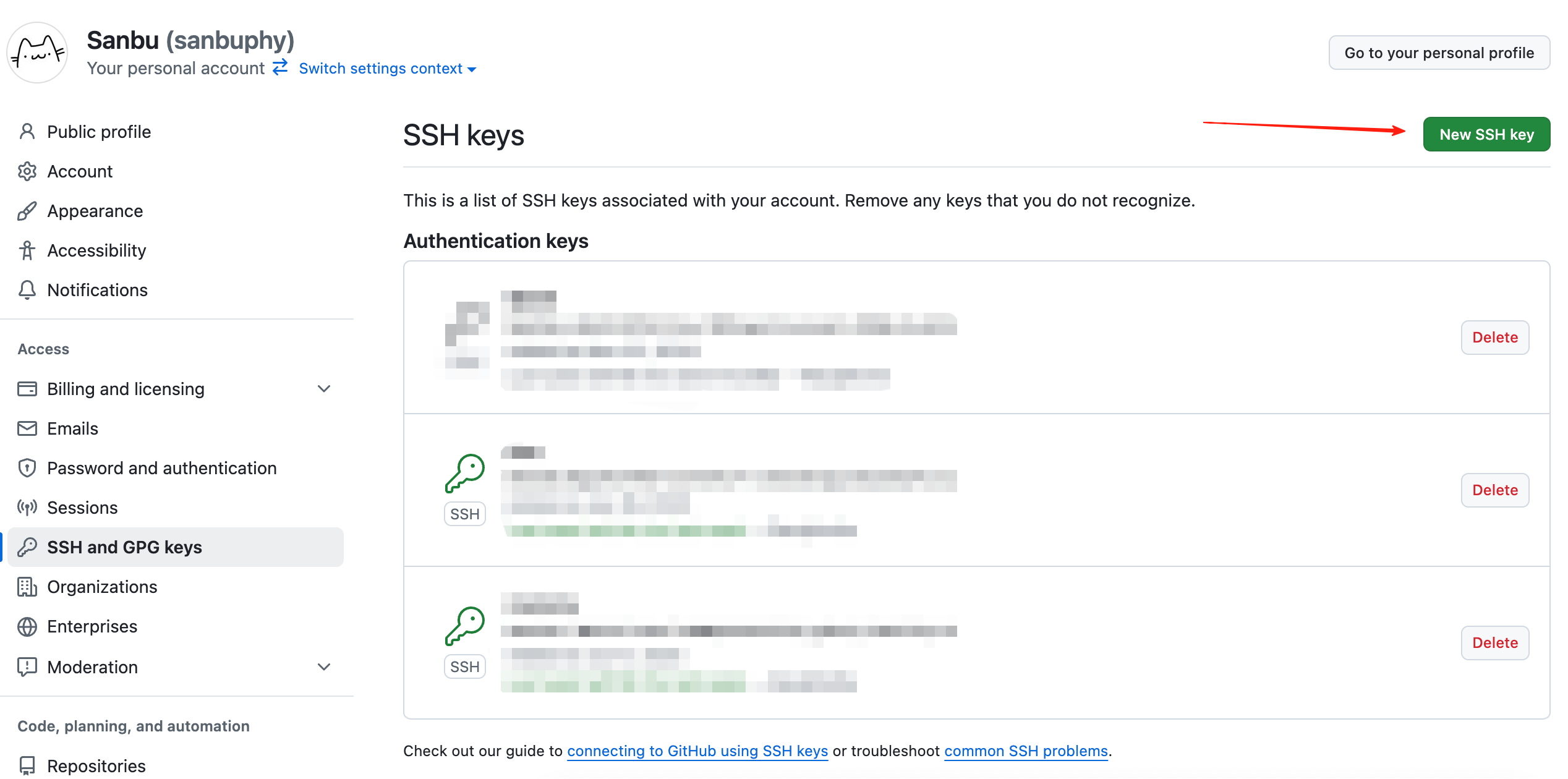Click the Sessions broadcast icon

click(x=27, y=508)
